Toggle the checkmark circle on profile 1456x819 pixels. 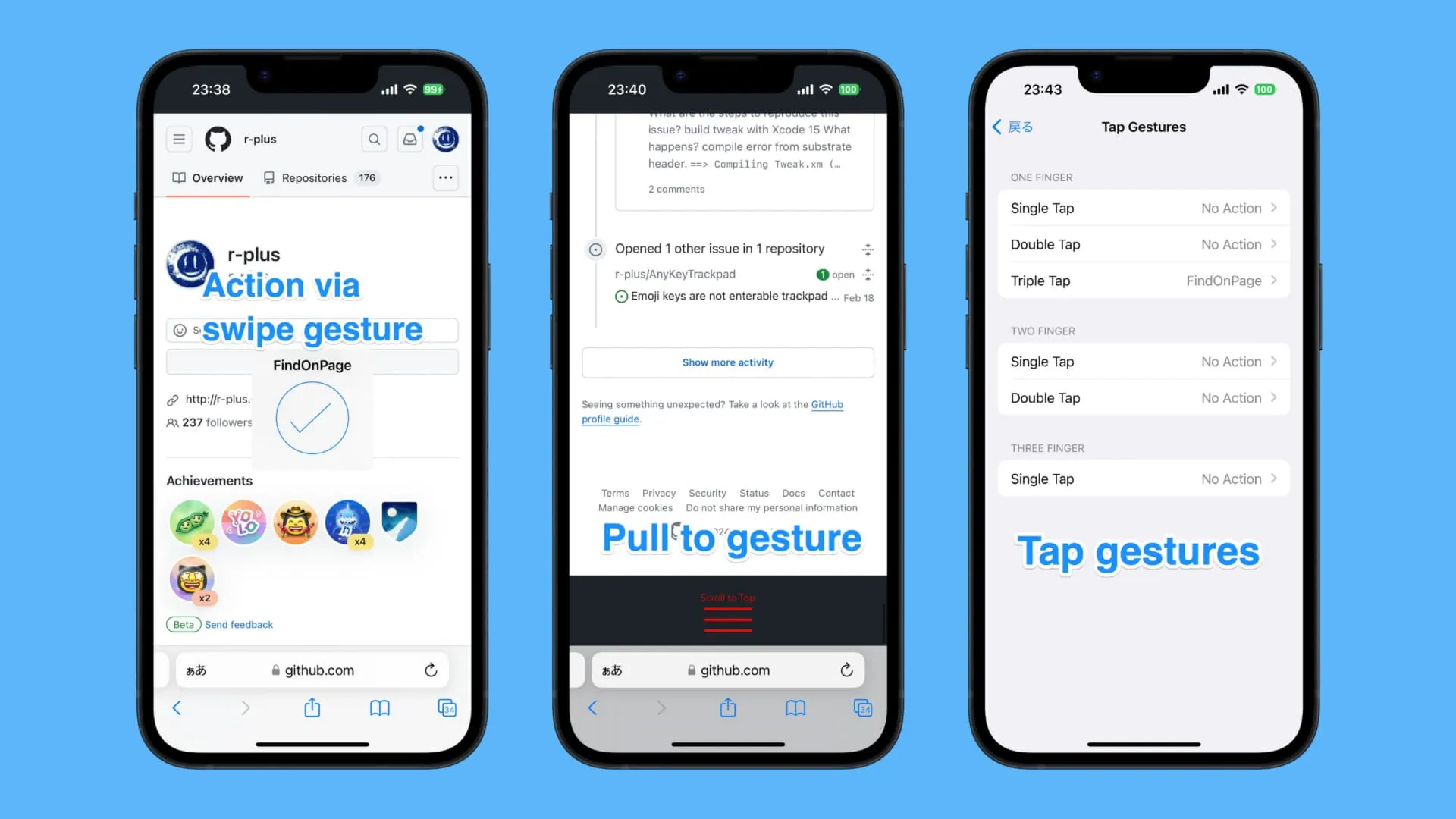tap(311, 417)
